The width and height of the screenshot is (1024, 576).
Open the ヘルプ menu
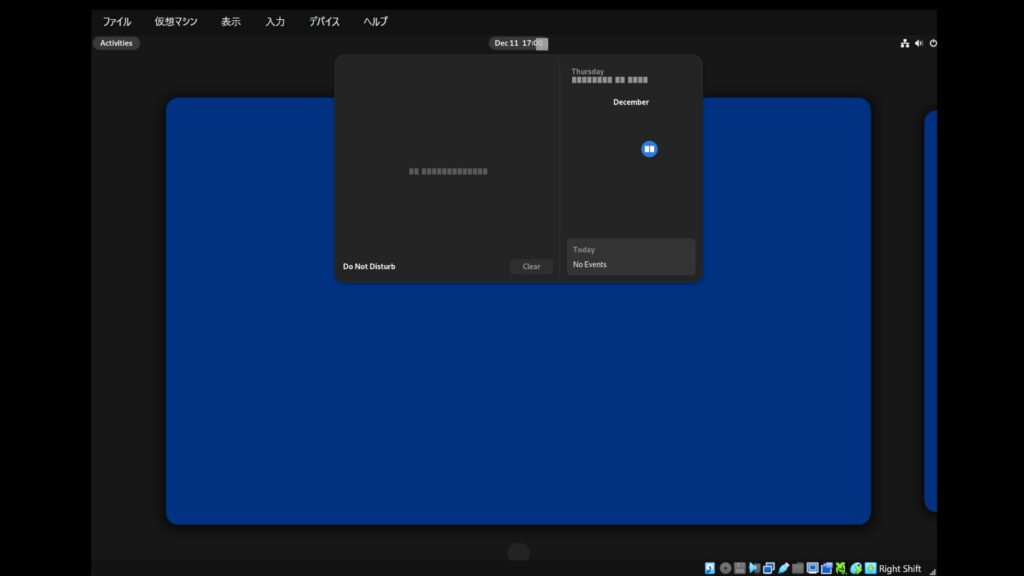coord(375,22)
